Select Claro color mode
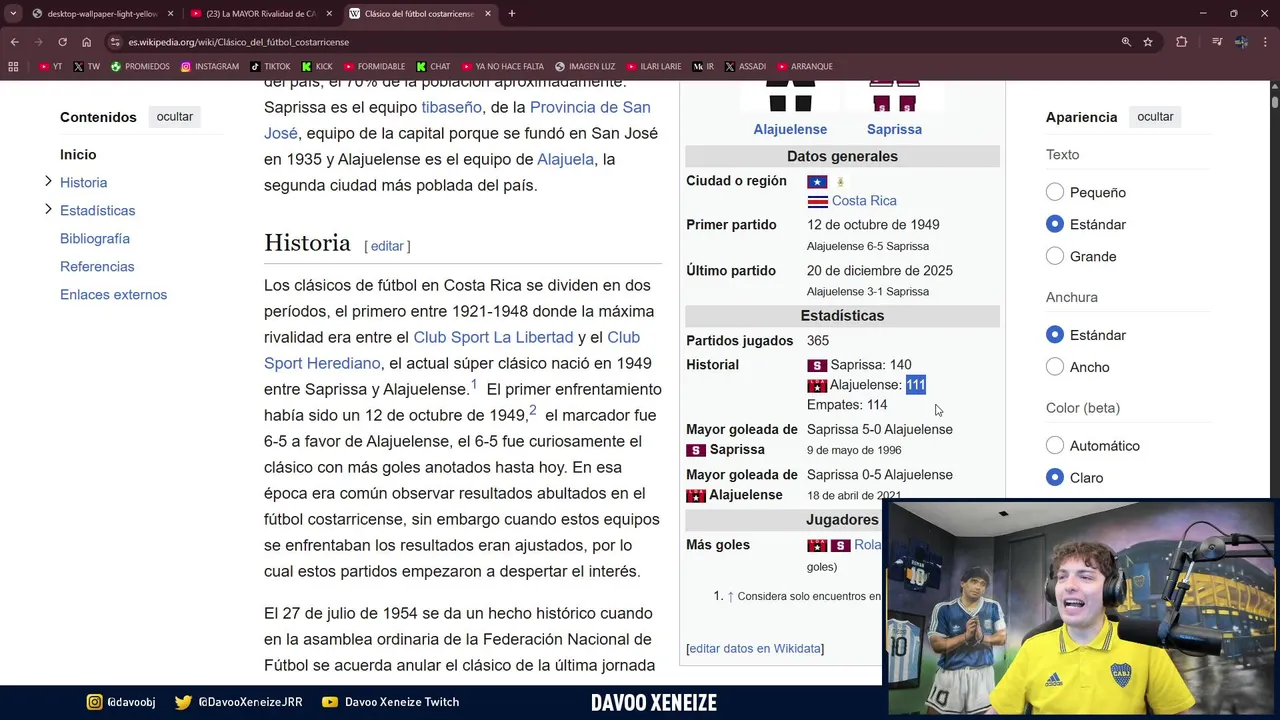The width and height of the screenshot is (1280, 720). [x=1055, y=478]
